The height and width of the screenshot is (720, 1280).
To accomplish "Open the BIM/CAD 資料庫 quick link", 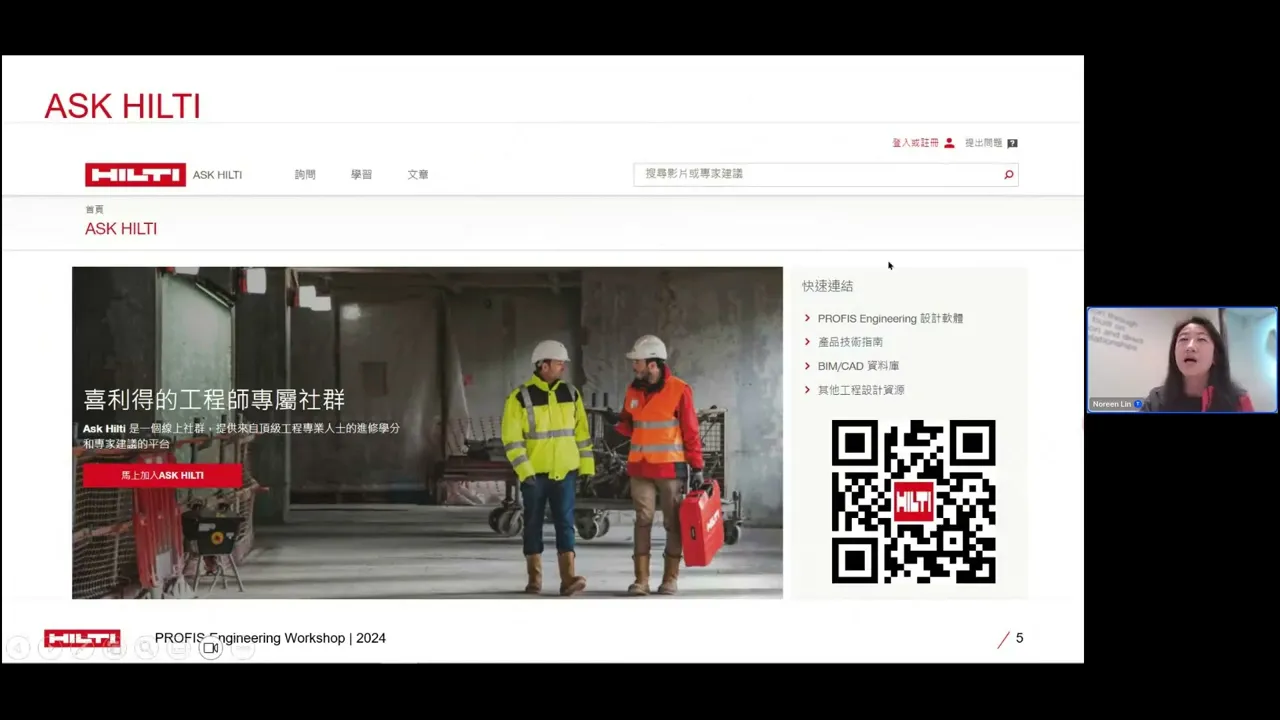I will pos(858,366).
